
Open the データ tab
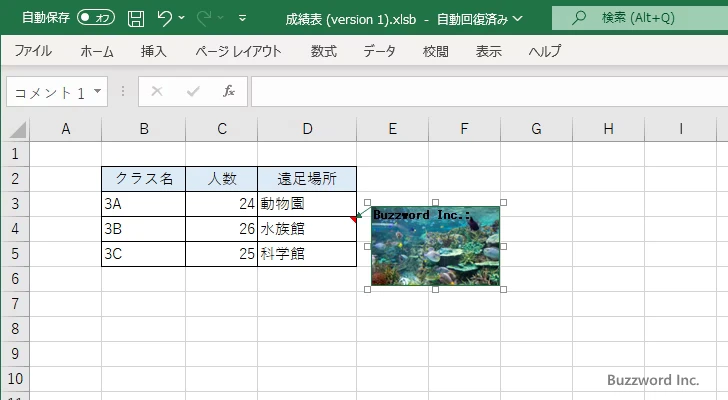379,51
